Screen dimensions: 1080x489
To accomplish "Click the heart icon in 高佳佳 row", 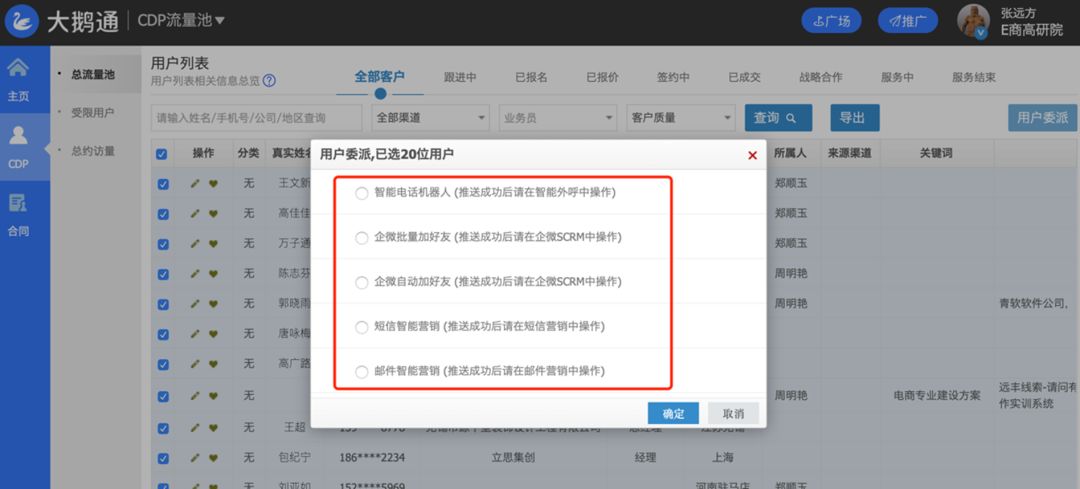I will pos(213,214).
